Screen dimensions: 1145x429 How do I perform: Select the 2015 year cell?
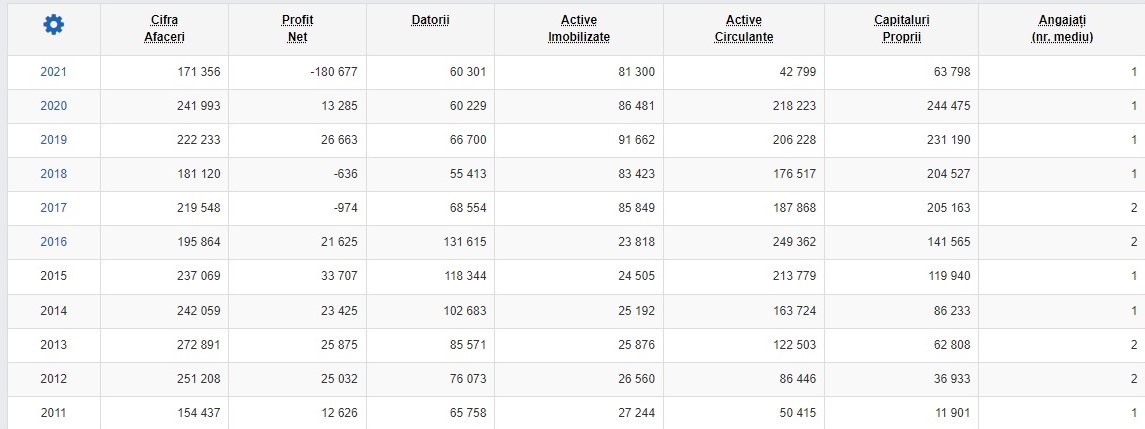pyautogui.click(x=53, y=276)
